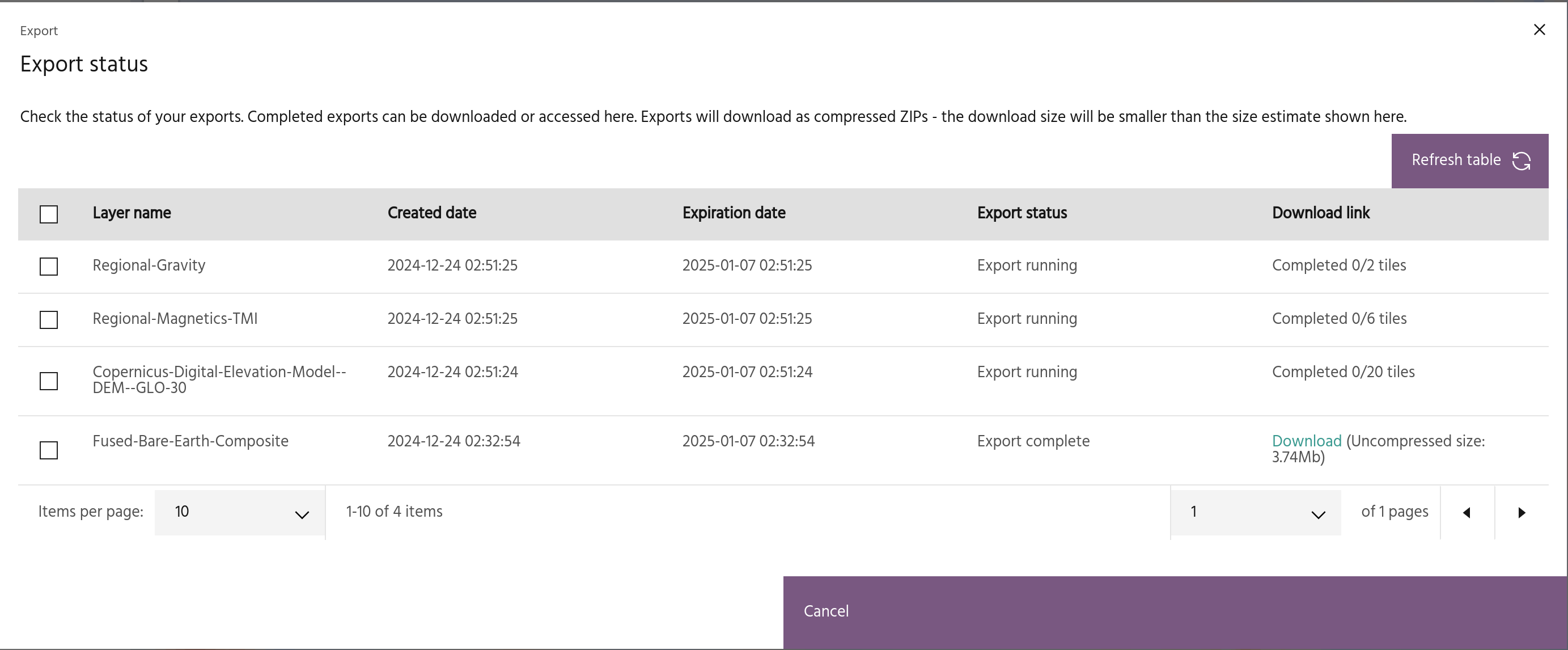The width and height of the screenshot is (1568, 650).
Task: Click the Export status column header
Action: coord(1022,213)
